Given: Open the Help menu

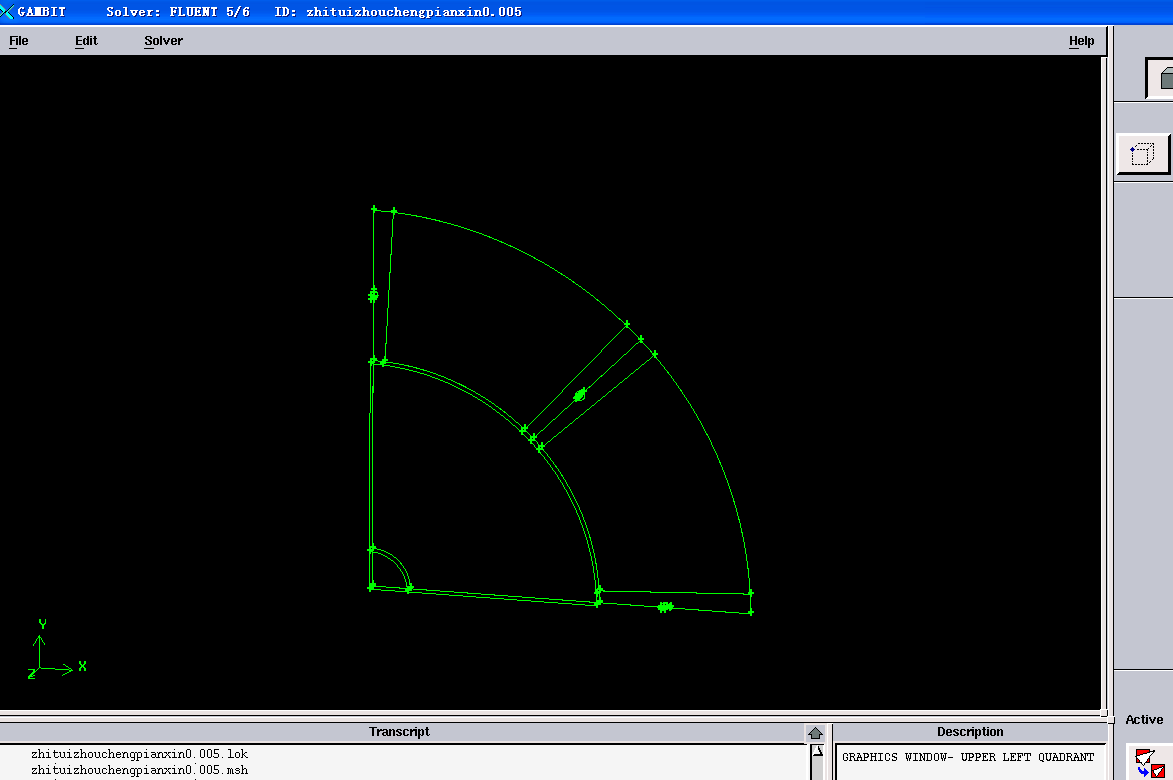Looking at the screenshot, I should point(1081,41).
